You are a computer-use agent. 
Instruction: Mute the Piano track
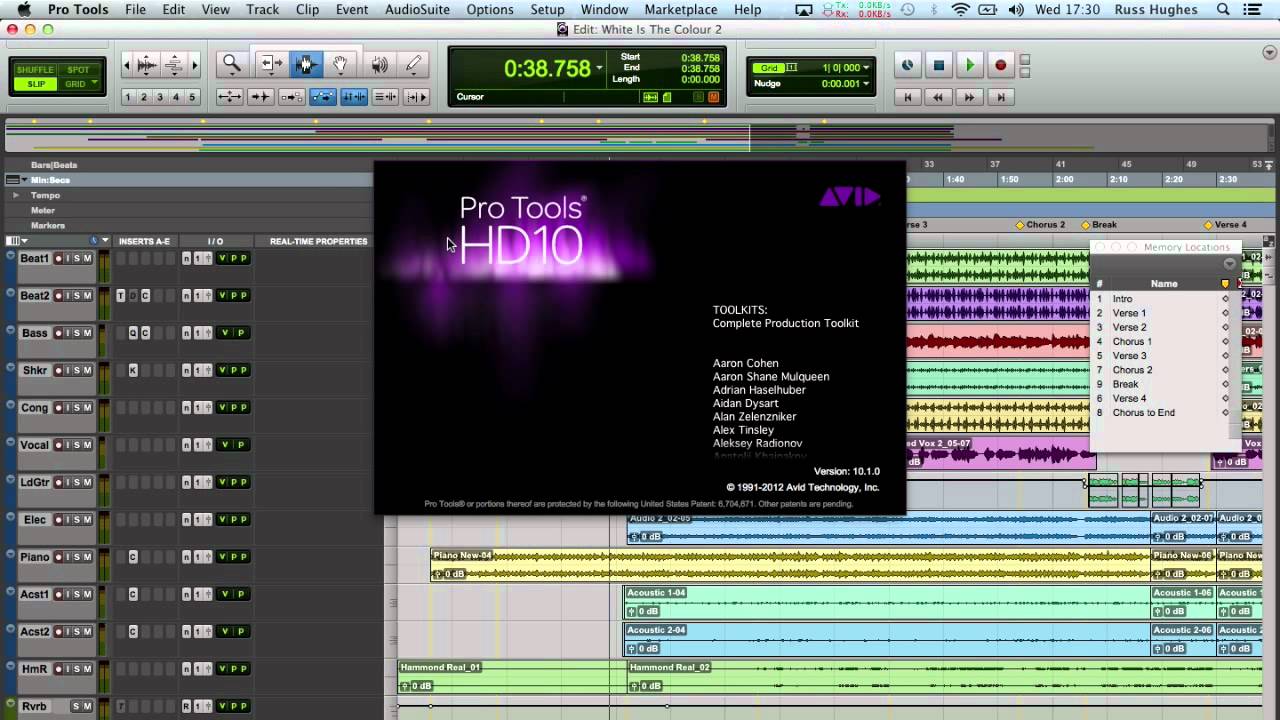[88, 557]
